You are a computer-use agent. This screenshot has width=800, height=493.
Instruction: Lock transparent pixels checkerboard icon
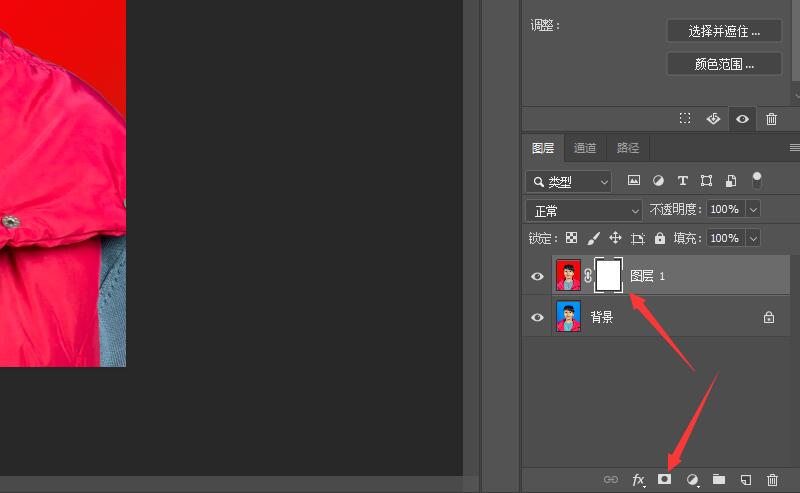tap(571, 238)
